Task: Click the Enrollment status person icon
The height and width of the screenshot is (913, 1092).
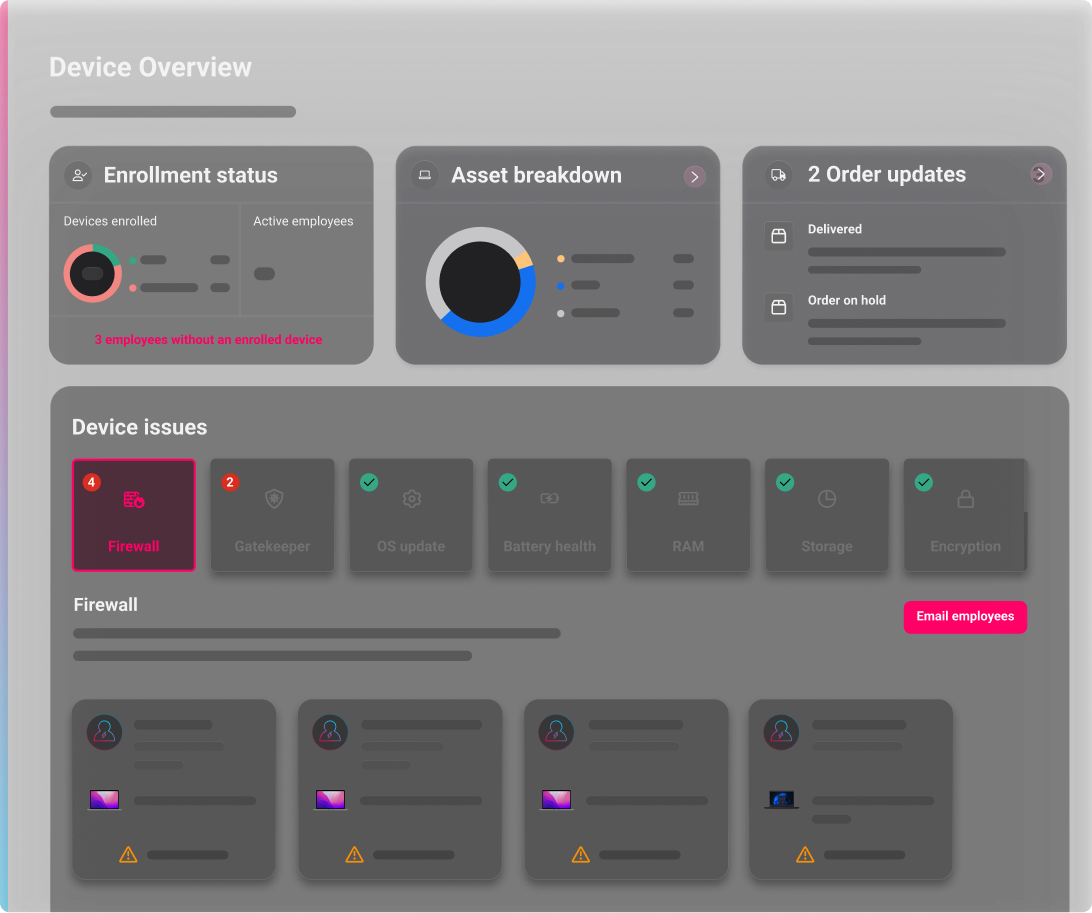Action: point(78,175)
